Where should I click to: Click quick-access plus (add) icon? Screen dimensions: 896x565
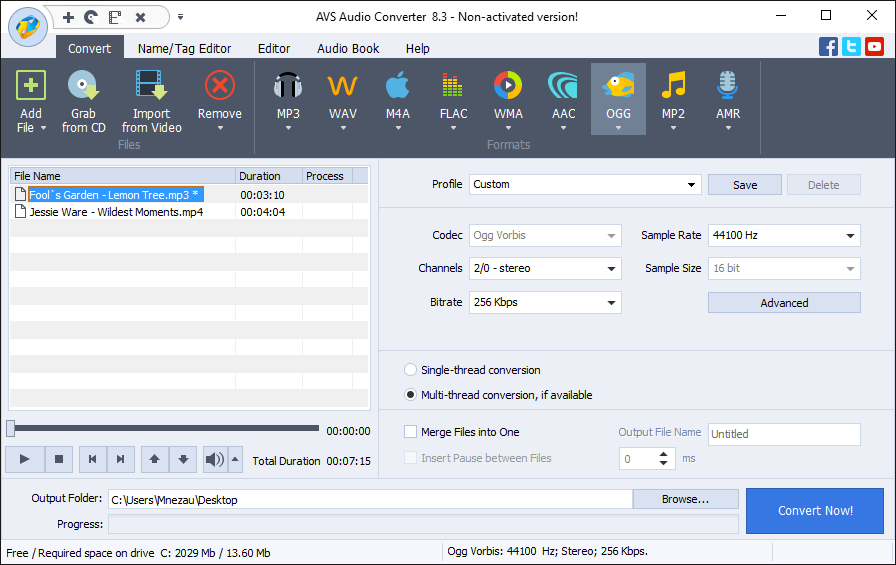(x=69, y=17)
